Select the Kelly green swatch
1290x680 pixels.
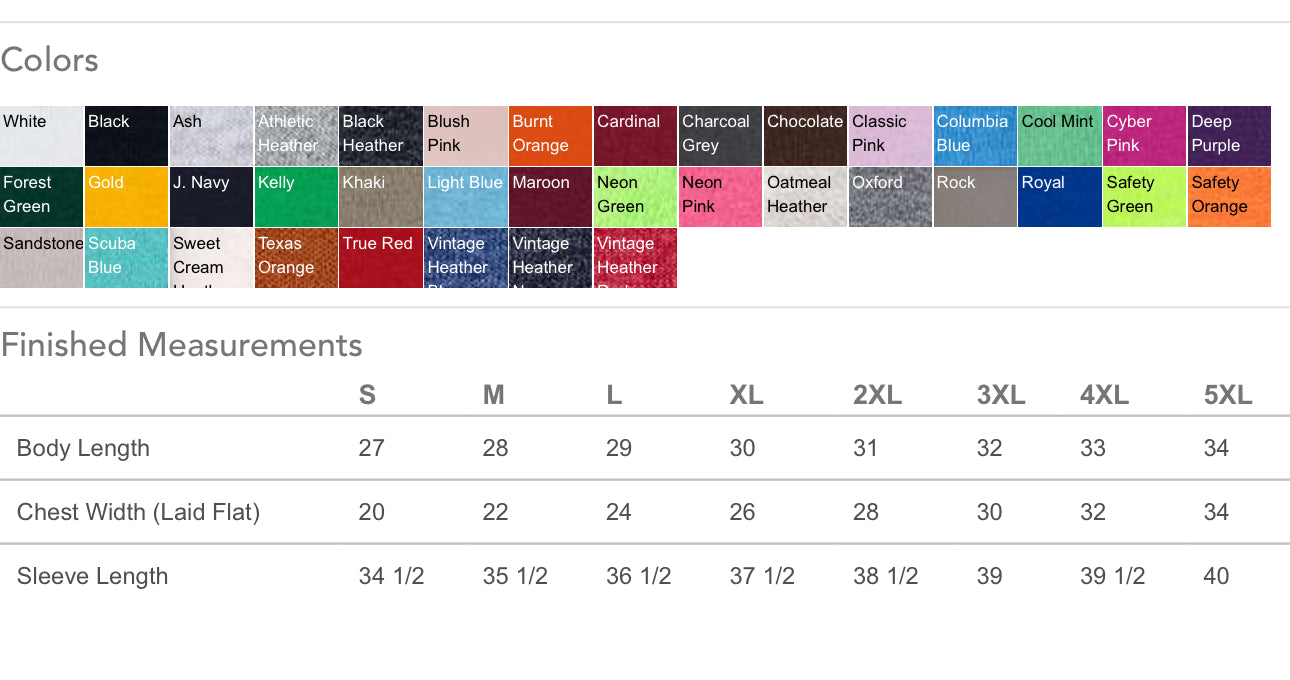pyautogui.click(x=296, y=197)
